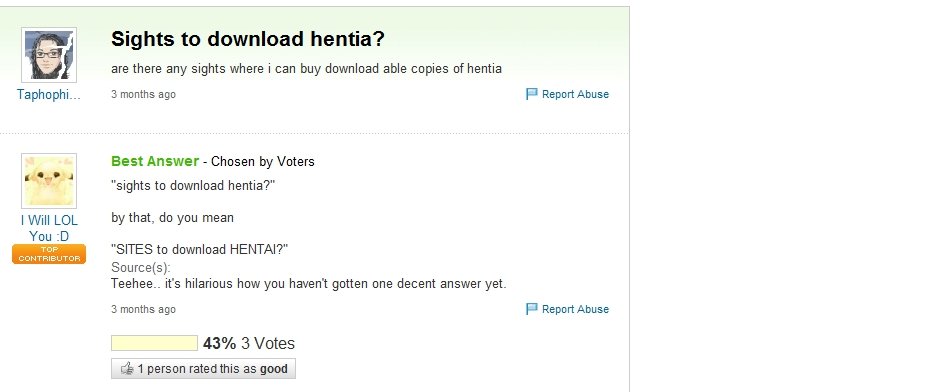
Task: Open the 'I Will LOL You :D' profile link
Action: pyautogui.click(x=49, y=228)
